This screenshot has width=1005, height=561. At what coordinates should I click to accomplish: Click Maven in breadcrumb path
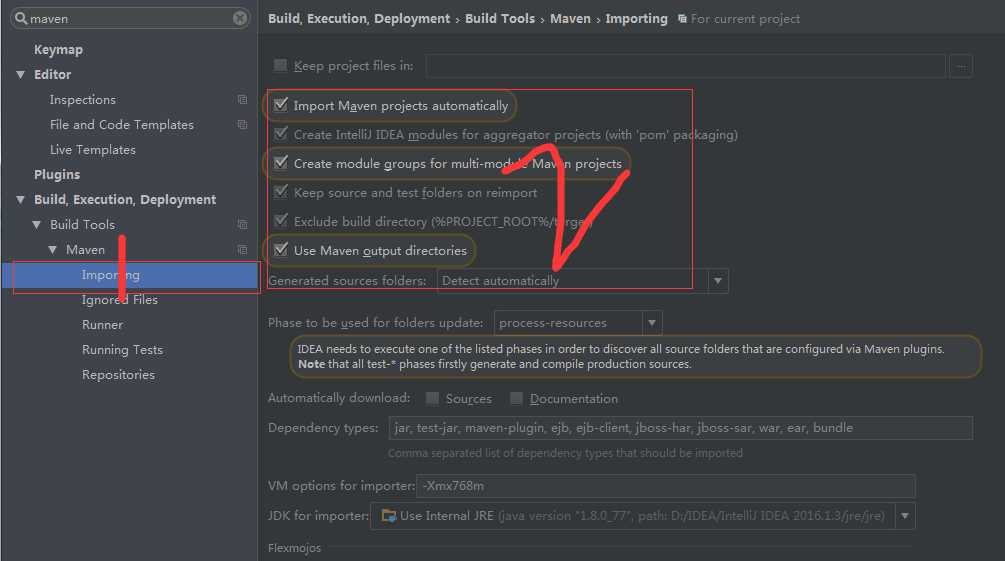(x=570, y=19)
